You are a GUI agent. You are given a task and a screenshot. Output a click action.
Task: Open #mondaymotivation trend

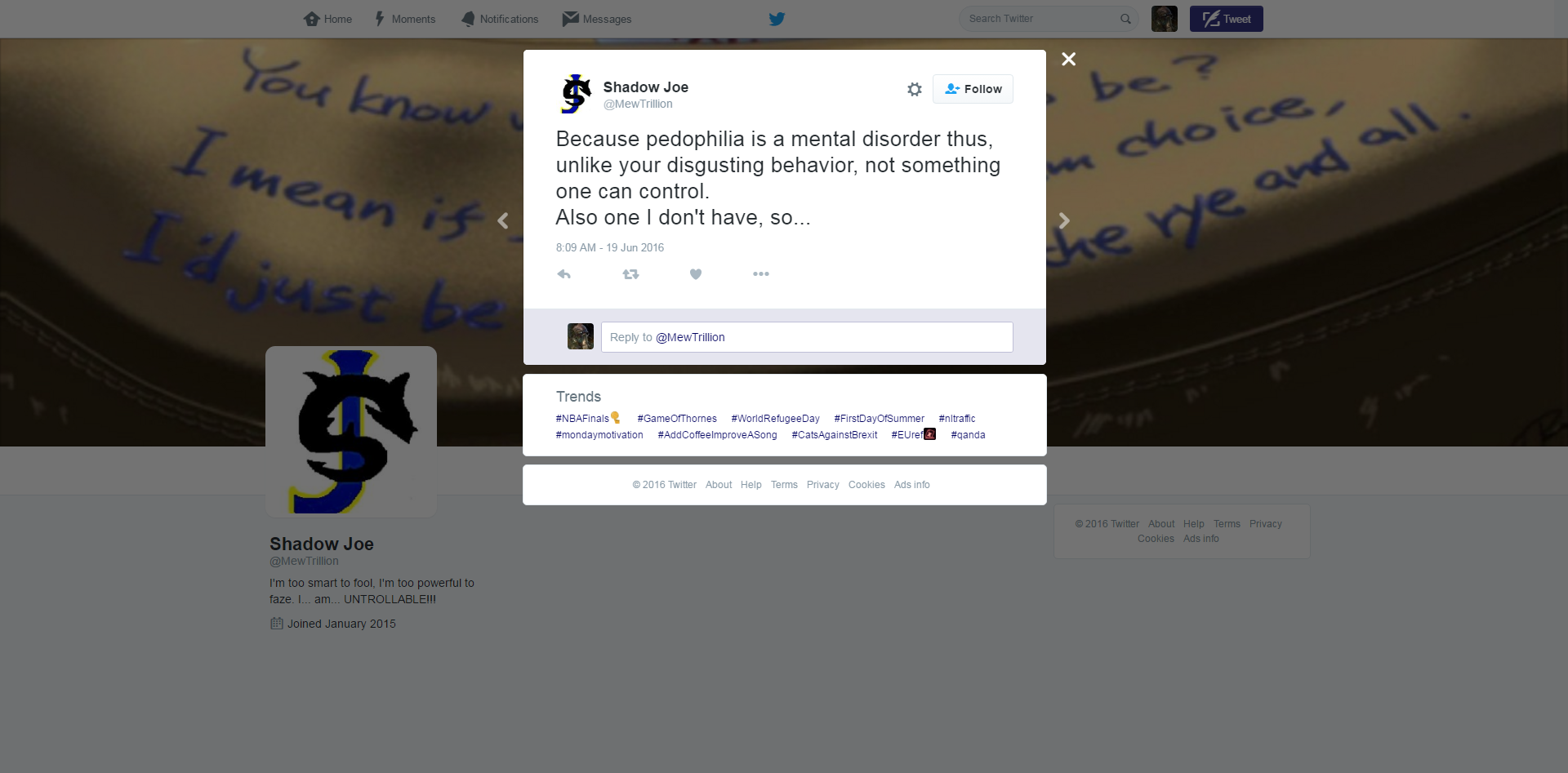pos(599,435)
